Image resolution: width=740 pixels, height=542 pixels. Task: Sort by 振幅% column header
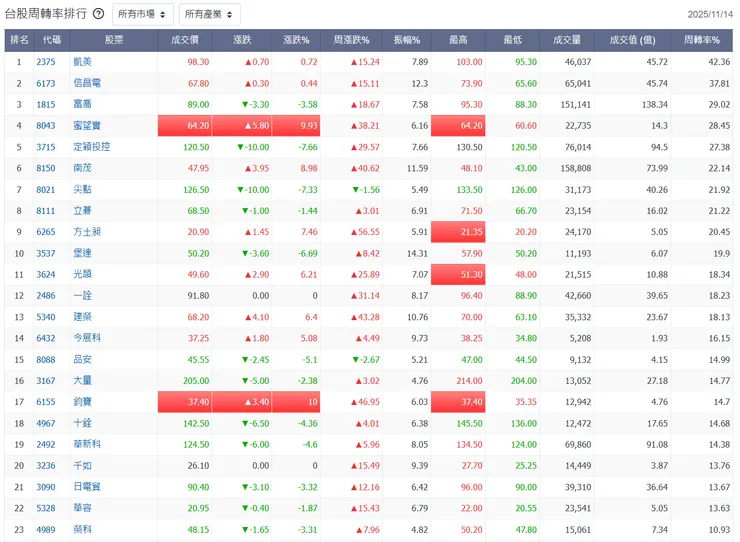[x=407, y=40]
